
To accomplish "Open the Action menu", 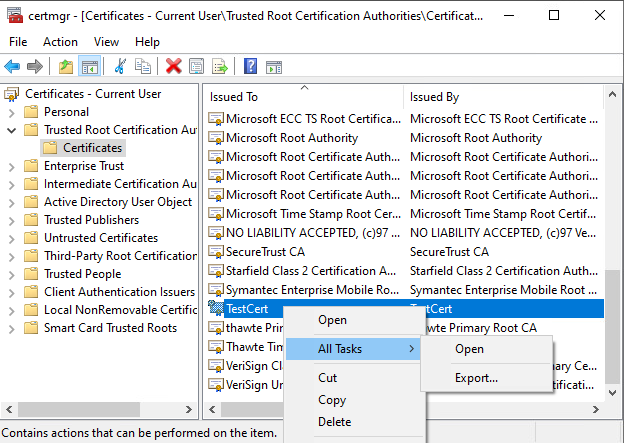I will point(60,42).
